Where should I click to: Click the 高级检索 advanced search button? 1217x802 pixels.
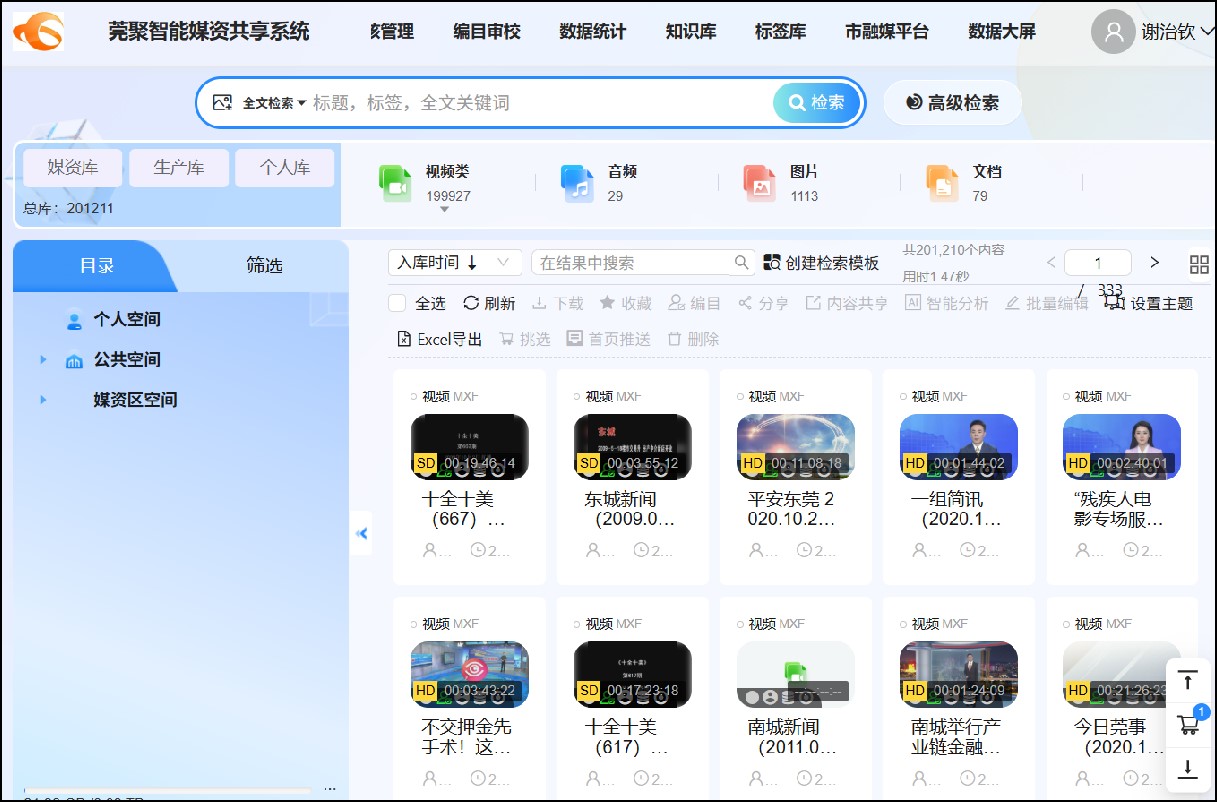point(952,102)
